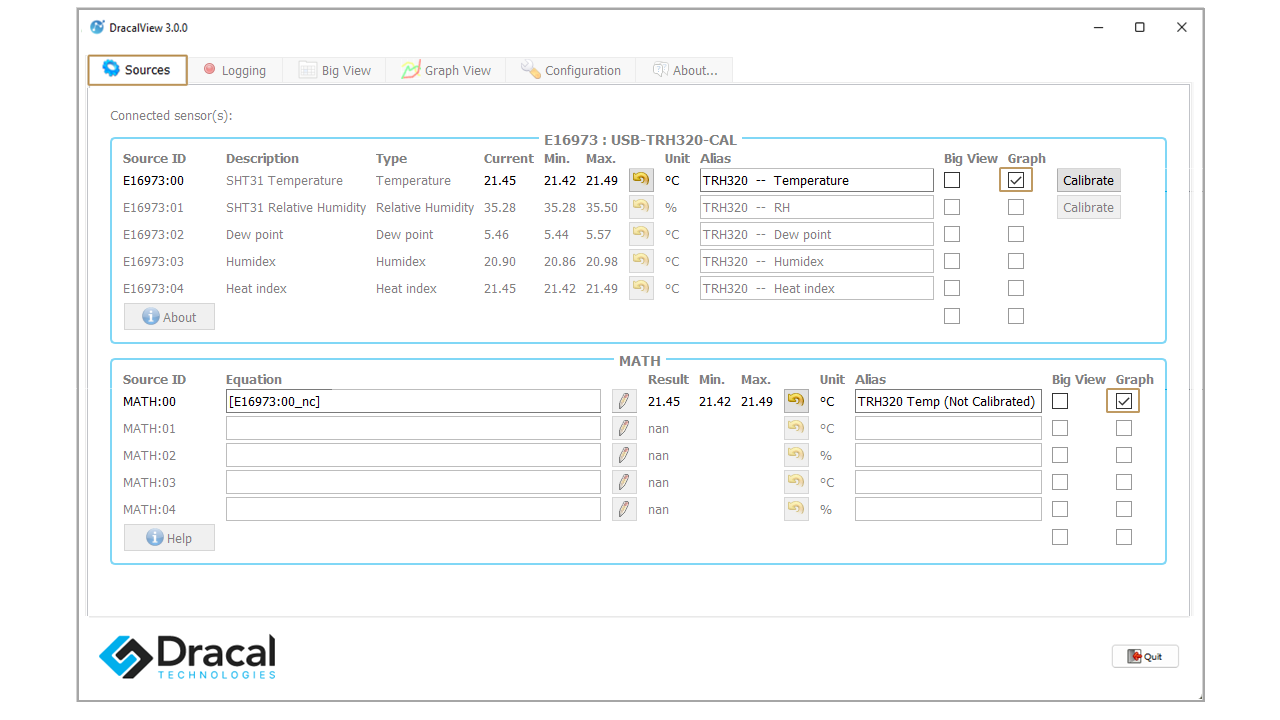Enable Graph for MATH:01
This screenshot has height=720, width=1280.
click(1124, 428)
